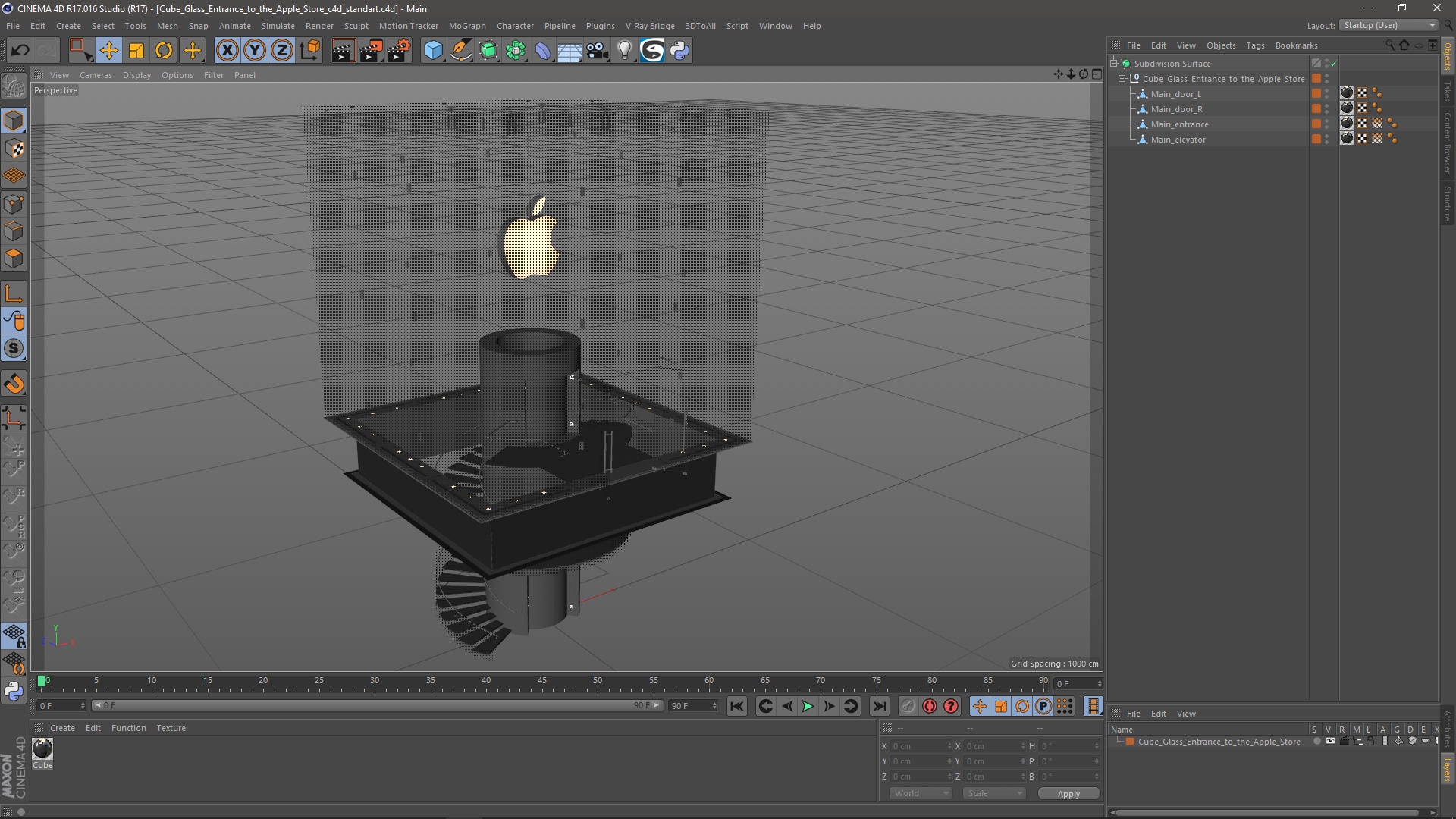Open the Material Manager Texture menu
The width and height of the screenshot is (1456, 819).
171,728
